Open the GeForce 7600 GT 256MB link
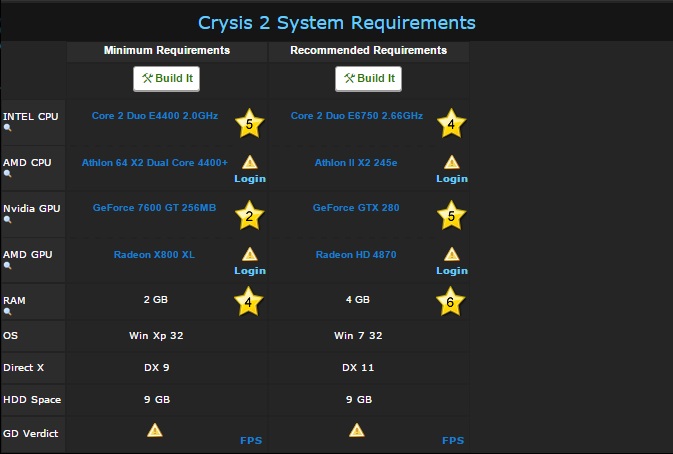The image size is (673, 454). pos(155,208)
